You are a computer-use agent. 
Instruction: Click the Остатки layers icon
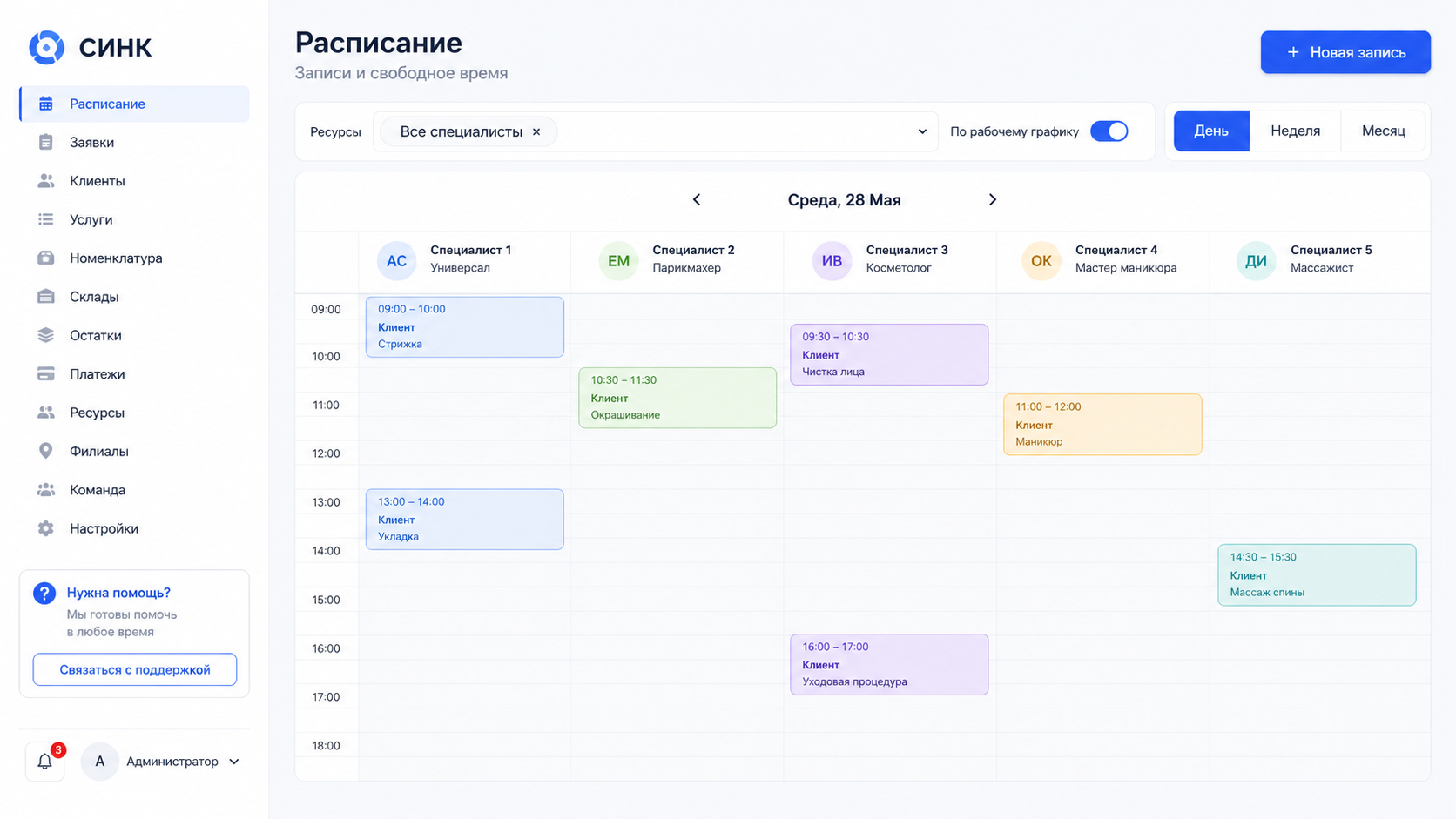pos(46,335)
